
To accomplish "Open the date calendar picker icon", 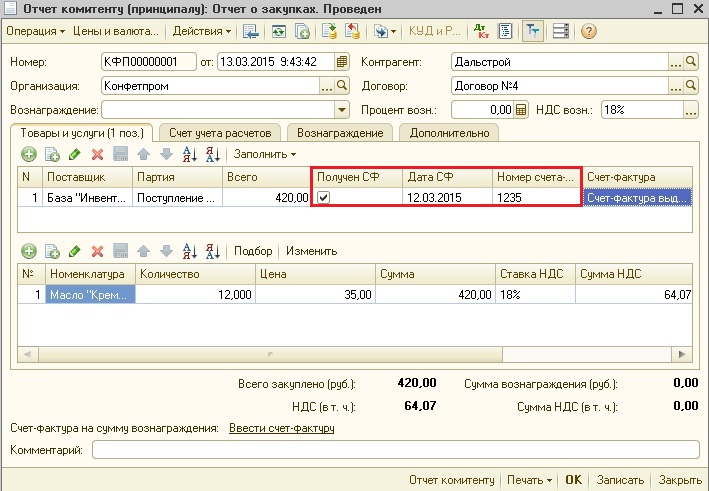I will coord(342,61).
